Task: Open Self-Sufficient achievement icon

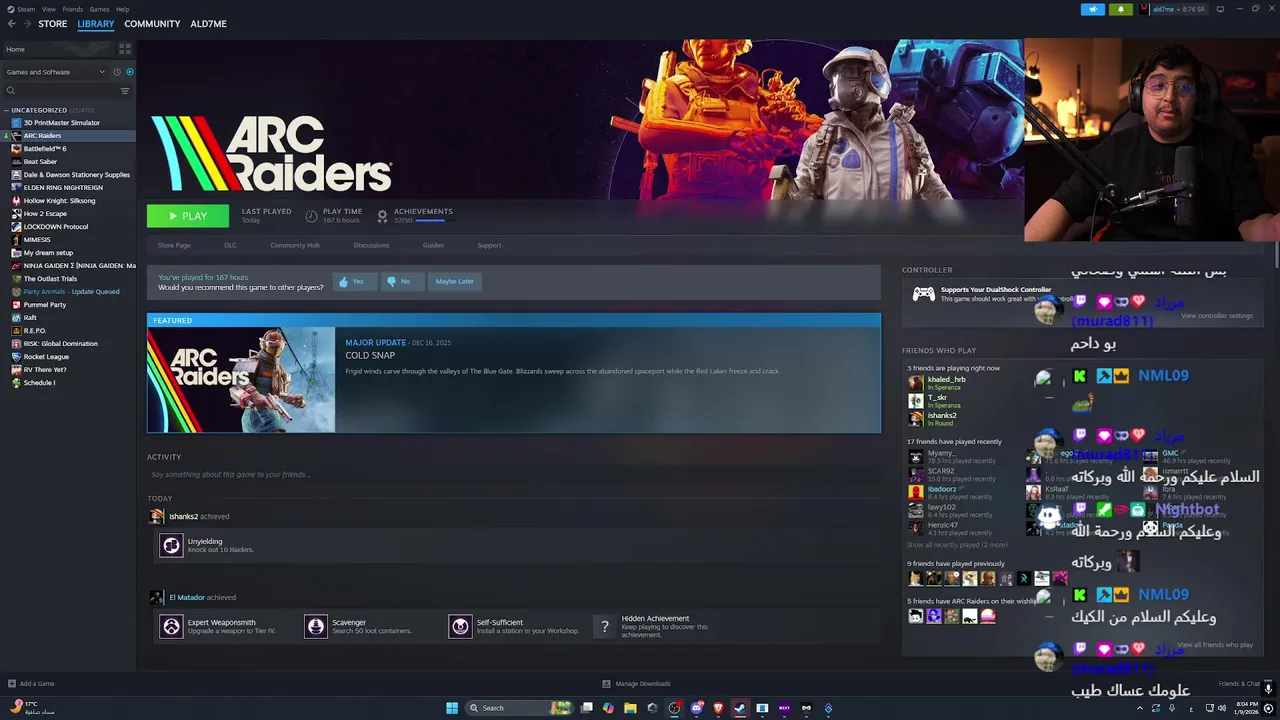Action: (460, 627)
